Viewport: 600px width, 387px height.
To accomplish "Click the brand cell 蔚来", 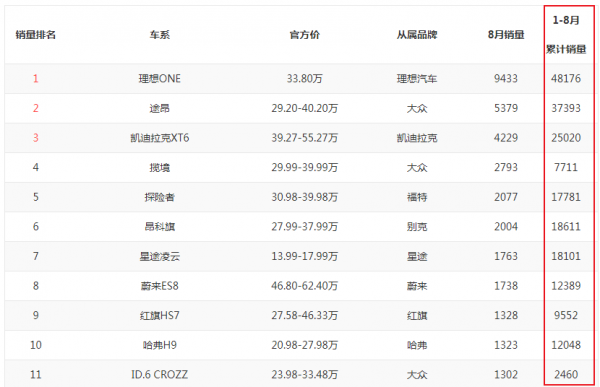I will pos(417,286).
